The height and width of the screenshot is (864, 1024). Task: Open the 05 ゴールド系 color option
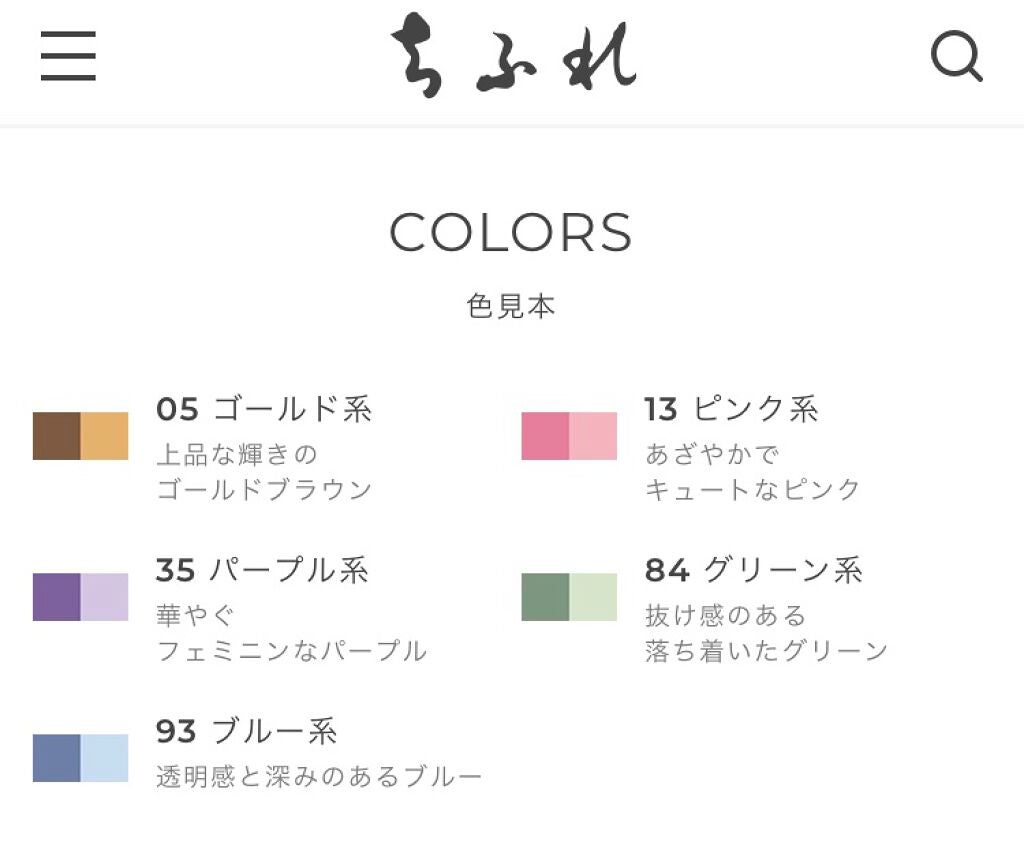coord(265,410)
